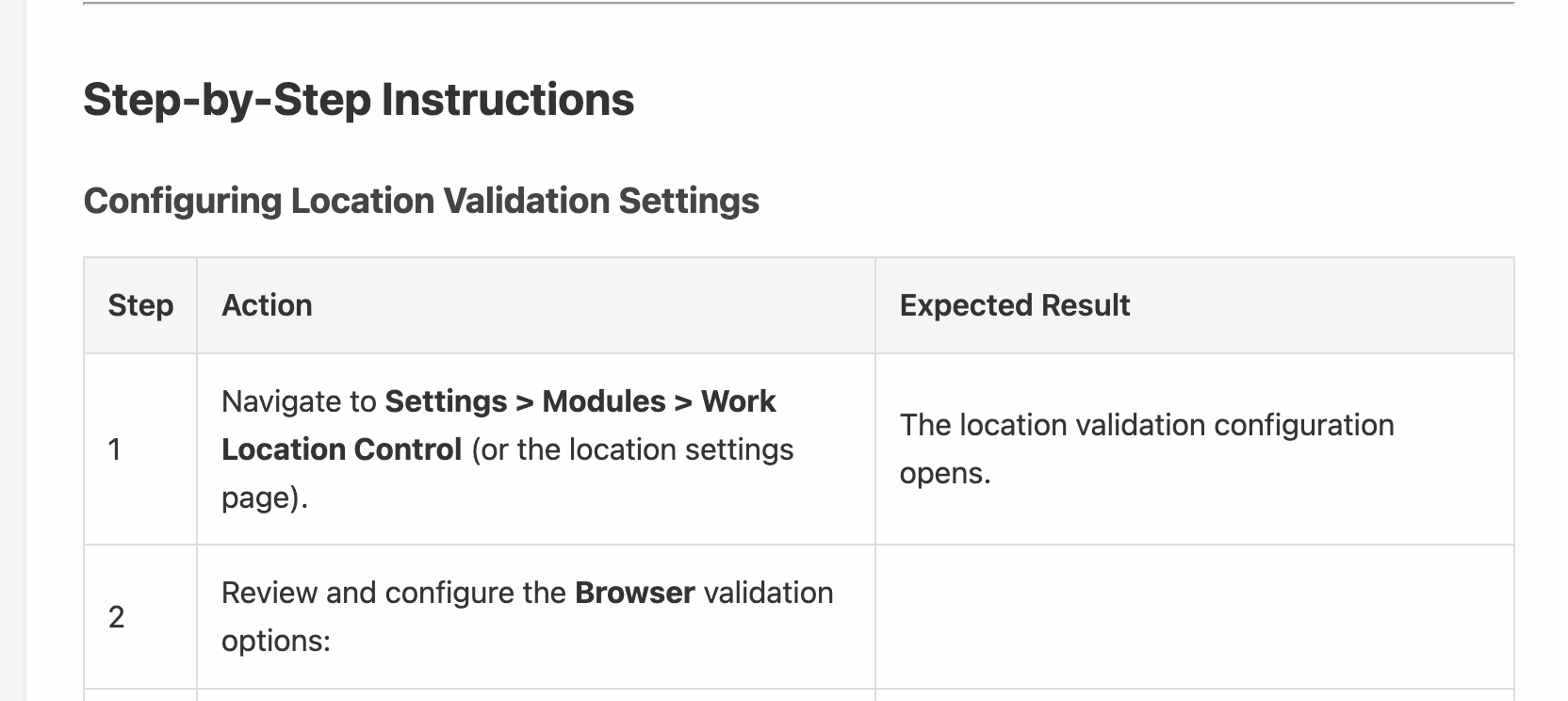Screen dimensions: 1568x701
Task: Click the word "options:" in step 2
Action: click(x=275, y=641)
